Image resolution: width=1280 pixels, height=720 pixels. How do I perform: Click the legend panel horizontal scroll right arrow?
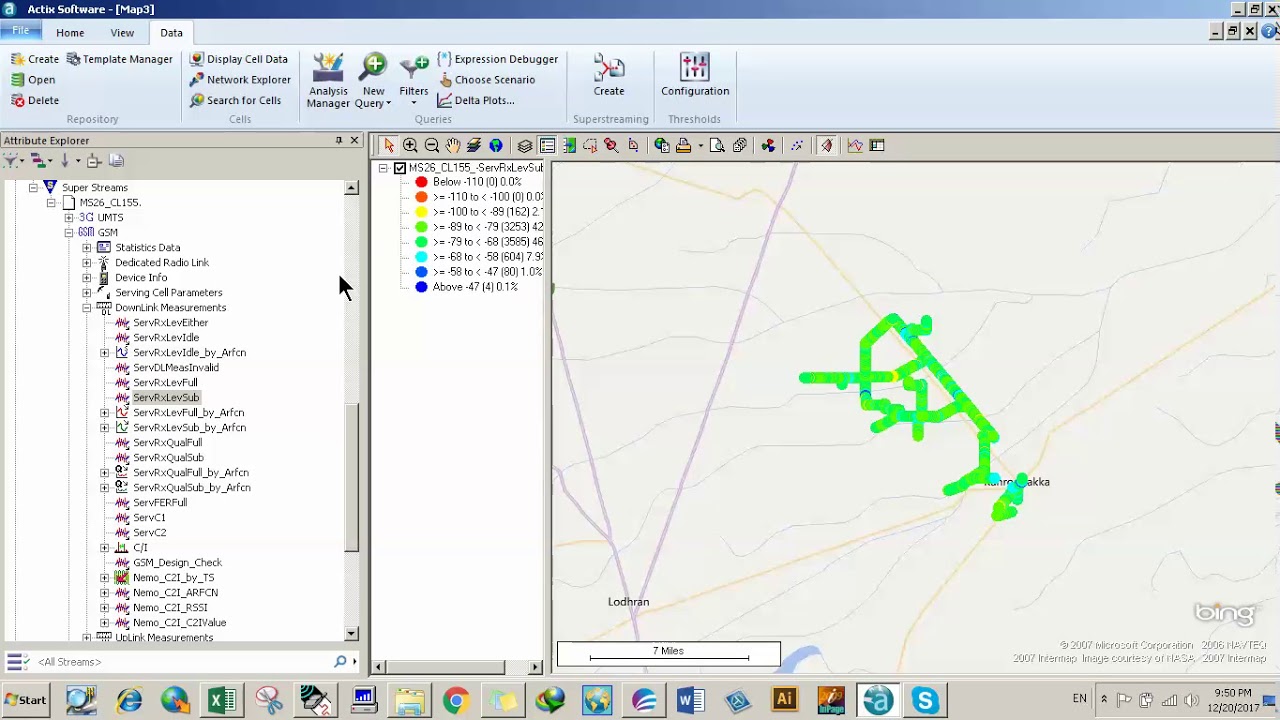535,667
